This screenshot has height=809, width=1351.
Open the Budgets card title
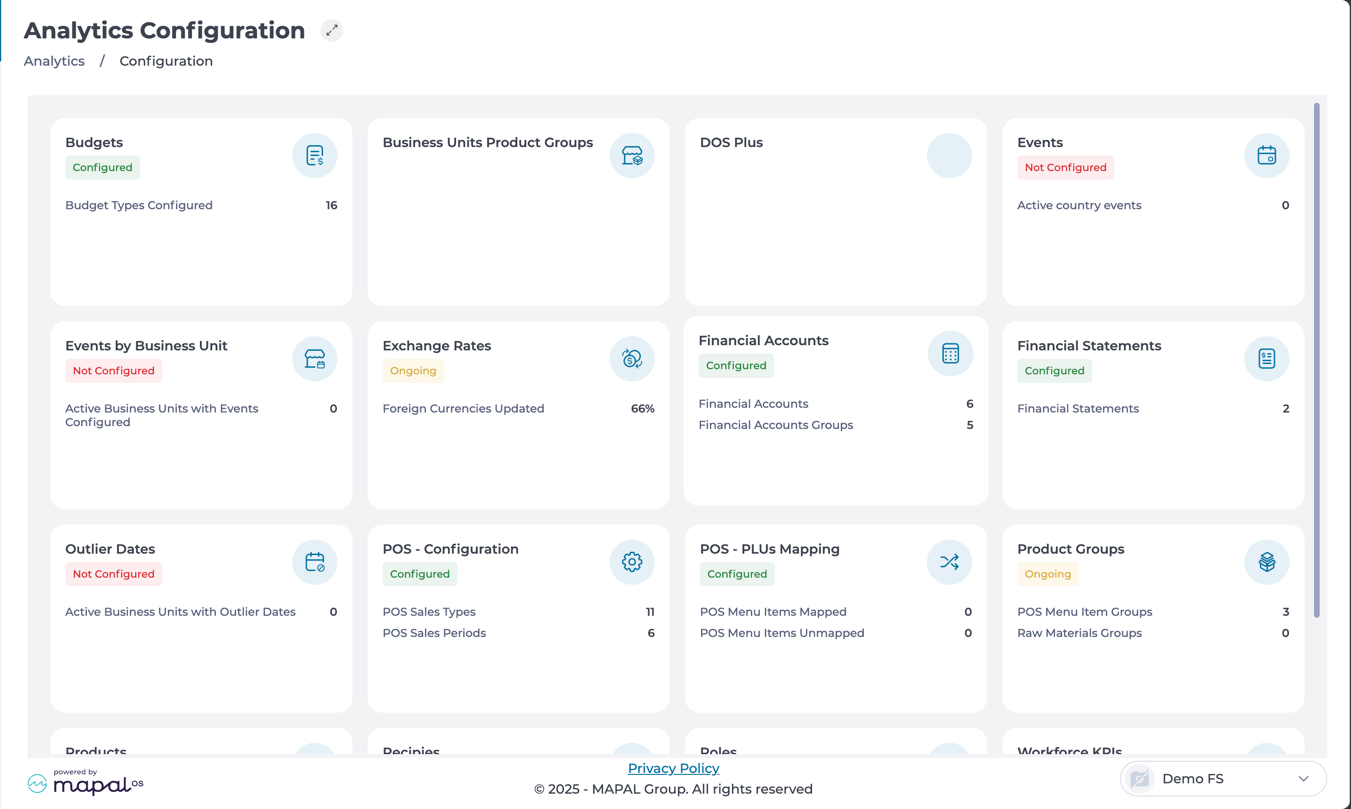94,143
